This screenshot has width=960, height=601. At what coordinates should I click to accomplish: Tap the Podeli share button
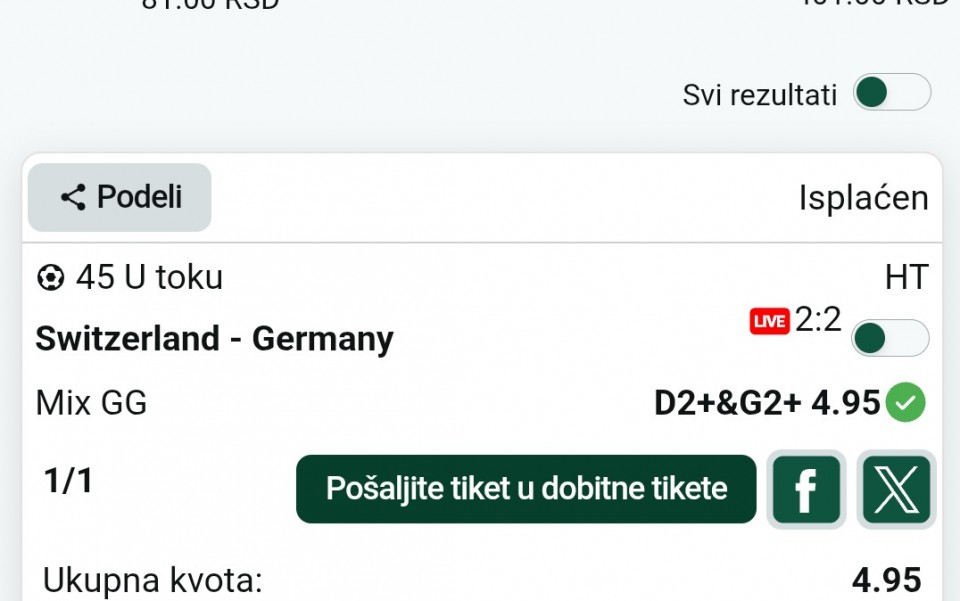click(x=120, y=197)
